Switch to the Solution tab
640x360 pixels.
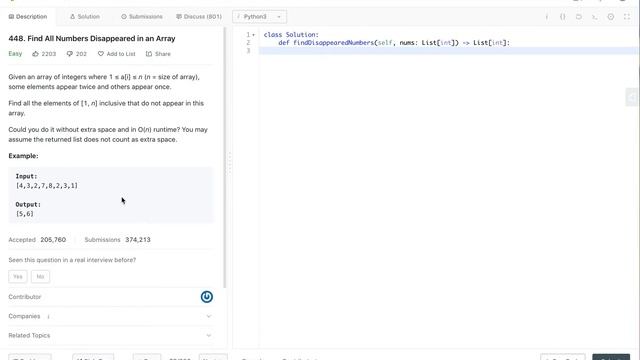tap(85, 17)
